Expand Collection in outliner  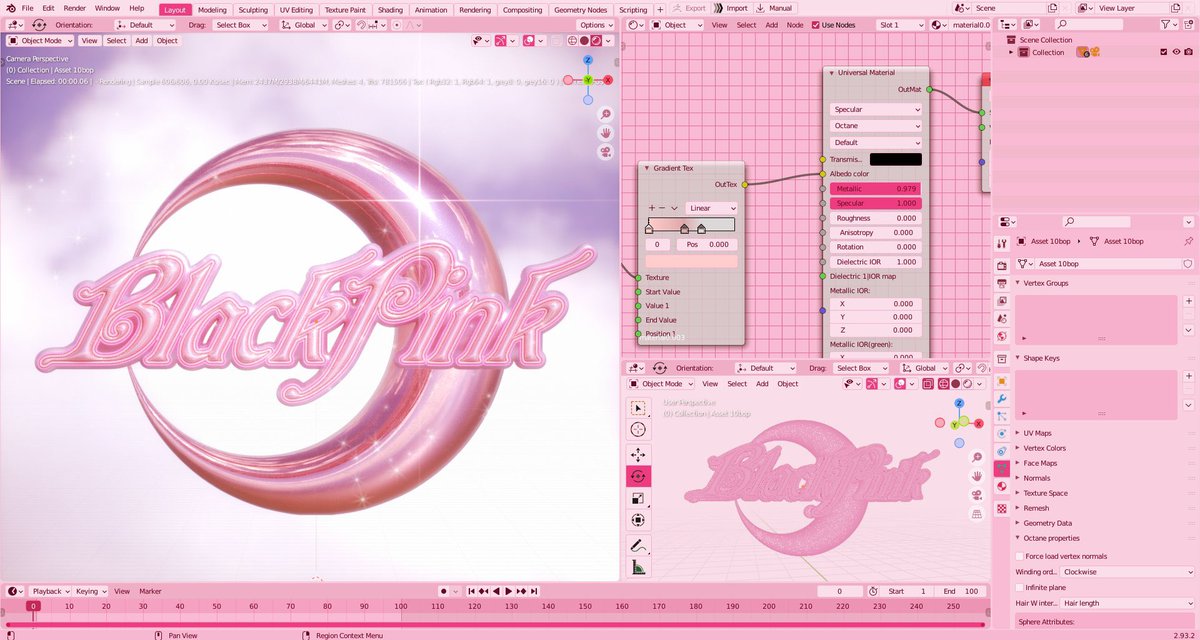1011,52
